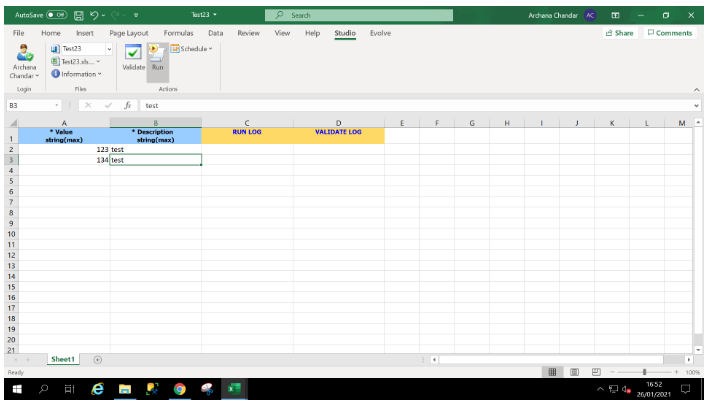708x405 pixels.
Task: Toggle the AutoSave switch
Action: [56, 15]
